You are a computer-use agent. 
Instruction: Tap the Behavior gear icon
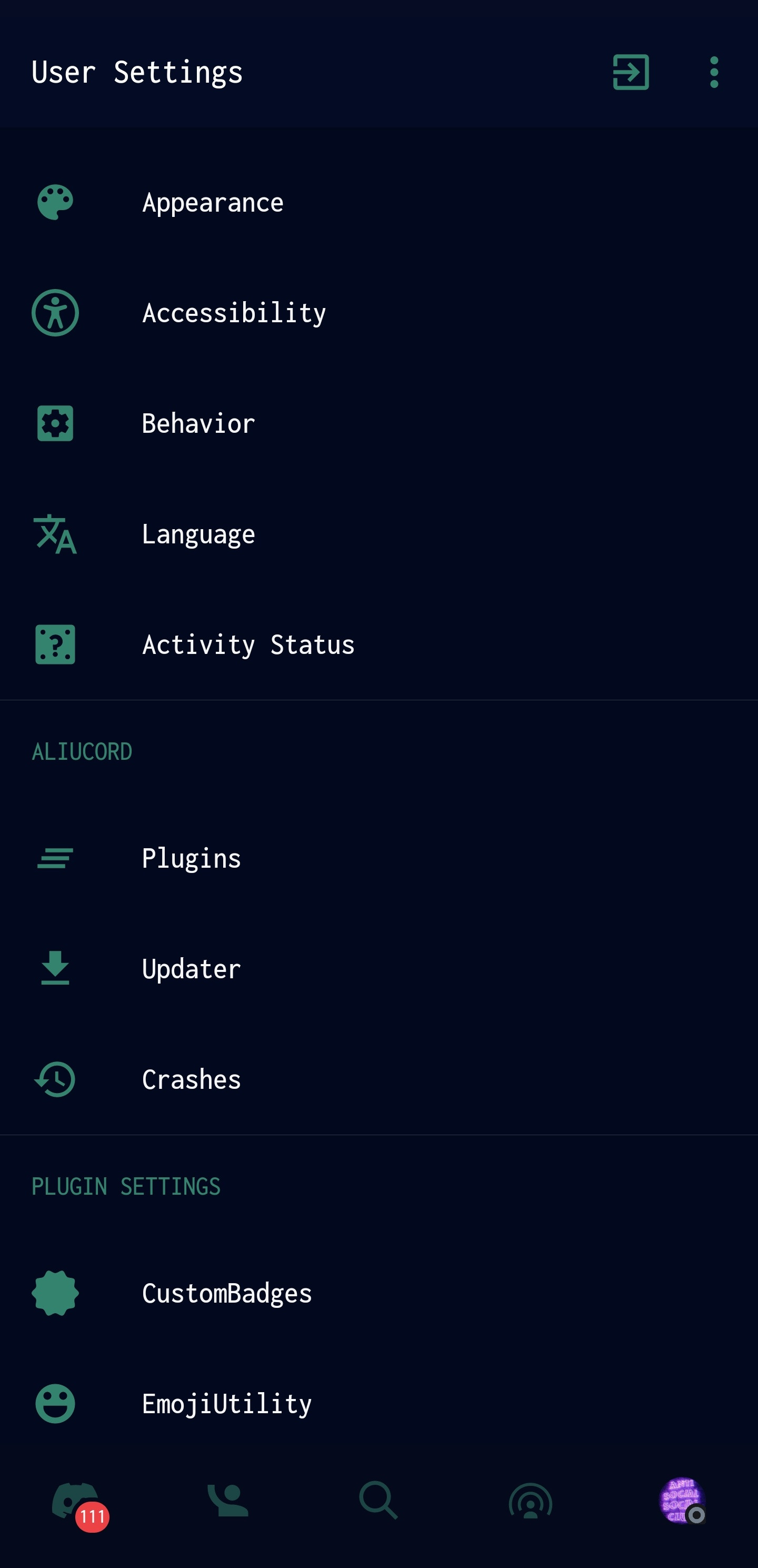(x=55, y=423)
